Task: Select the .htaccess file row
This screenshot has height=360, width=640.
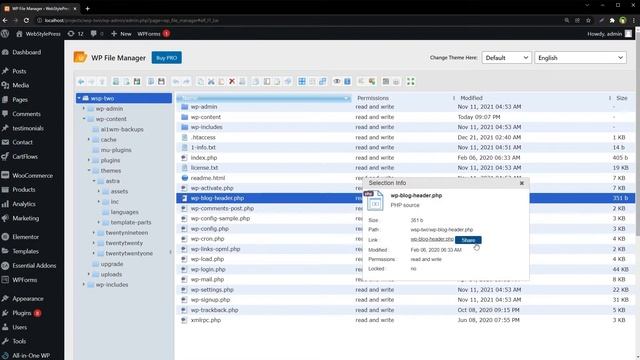Action: point(406,137)
